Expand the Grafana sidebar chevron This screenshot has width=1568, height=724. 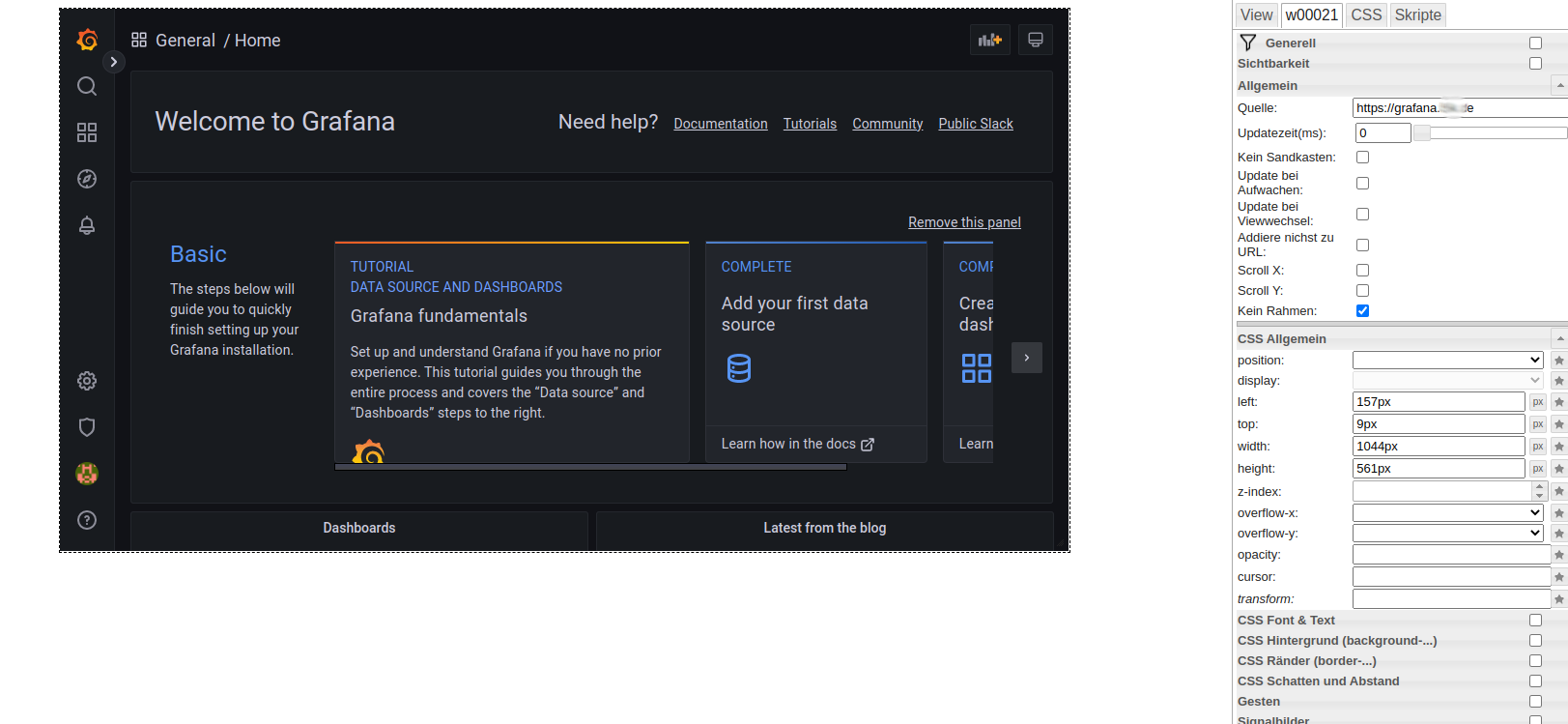[x=114, y=62]
